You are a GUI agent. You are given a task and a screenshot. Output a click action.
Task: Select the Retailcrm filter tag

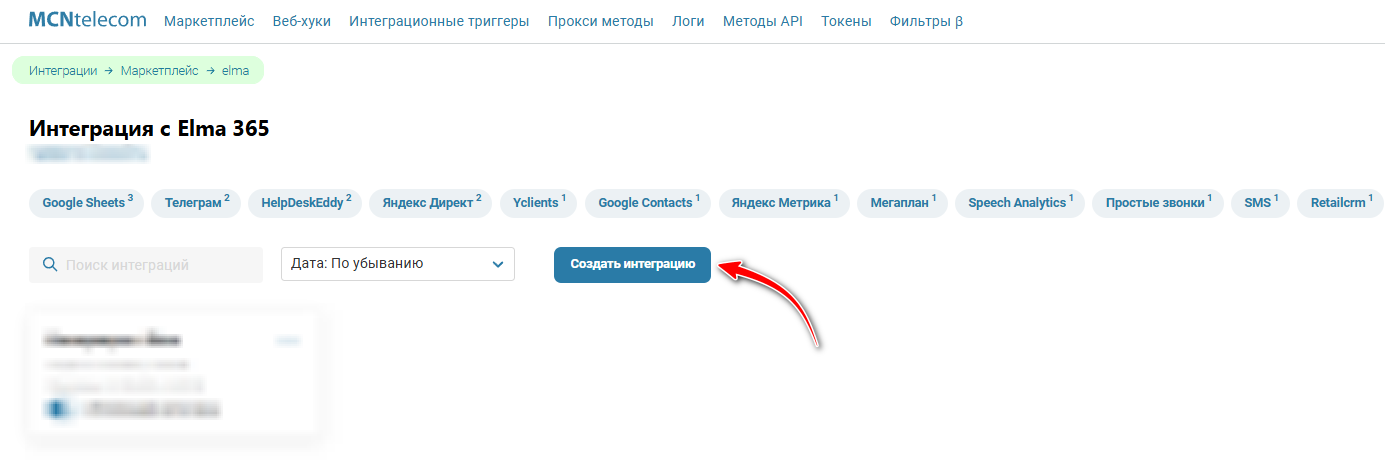point(1341,203)
